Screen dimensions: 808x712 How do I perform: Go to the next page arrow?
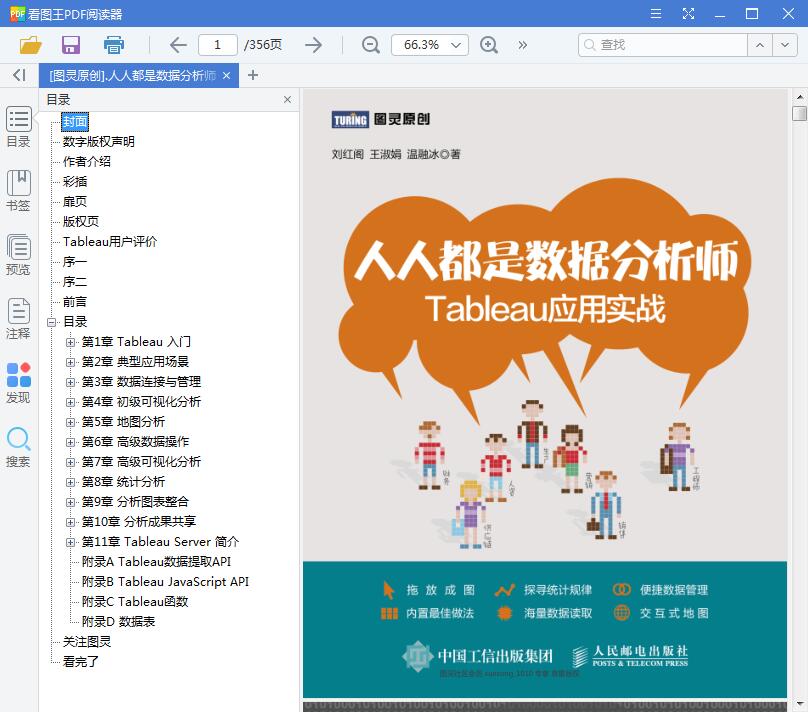313,45
